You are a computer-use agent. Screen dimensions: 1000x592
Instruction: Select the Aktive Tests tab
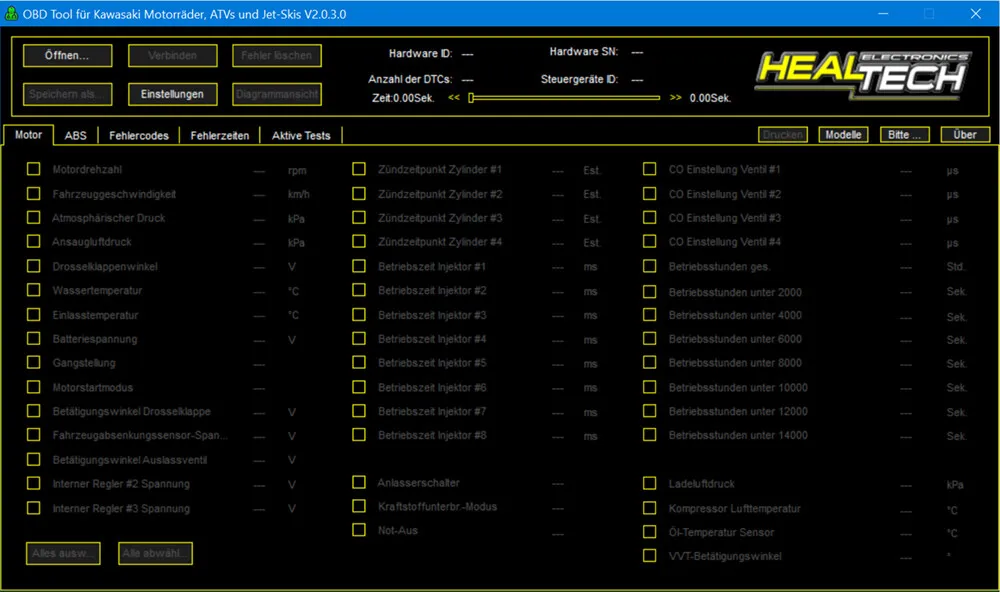(x=301, y=135)
